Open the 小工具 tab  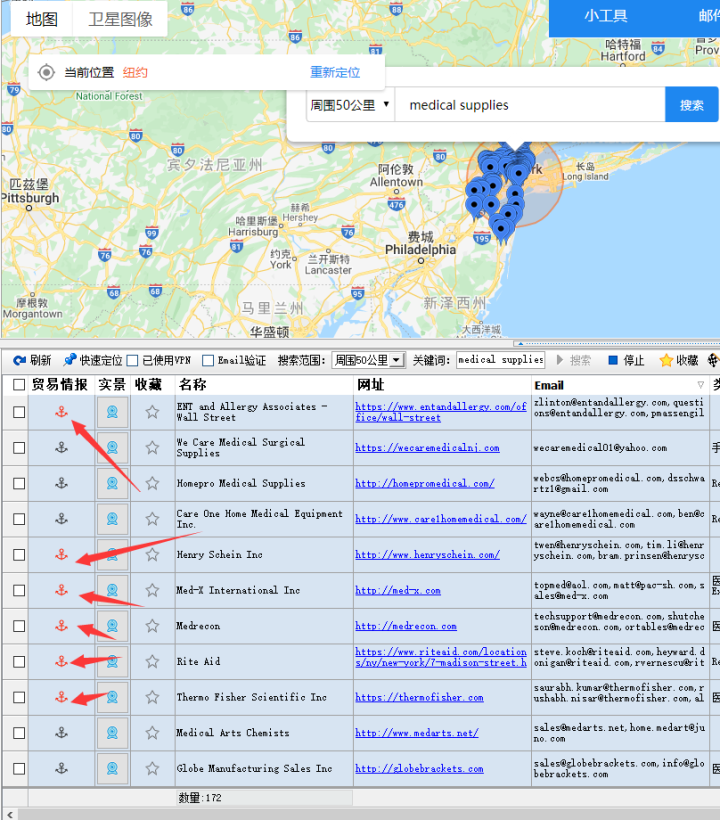[605, 16]
